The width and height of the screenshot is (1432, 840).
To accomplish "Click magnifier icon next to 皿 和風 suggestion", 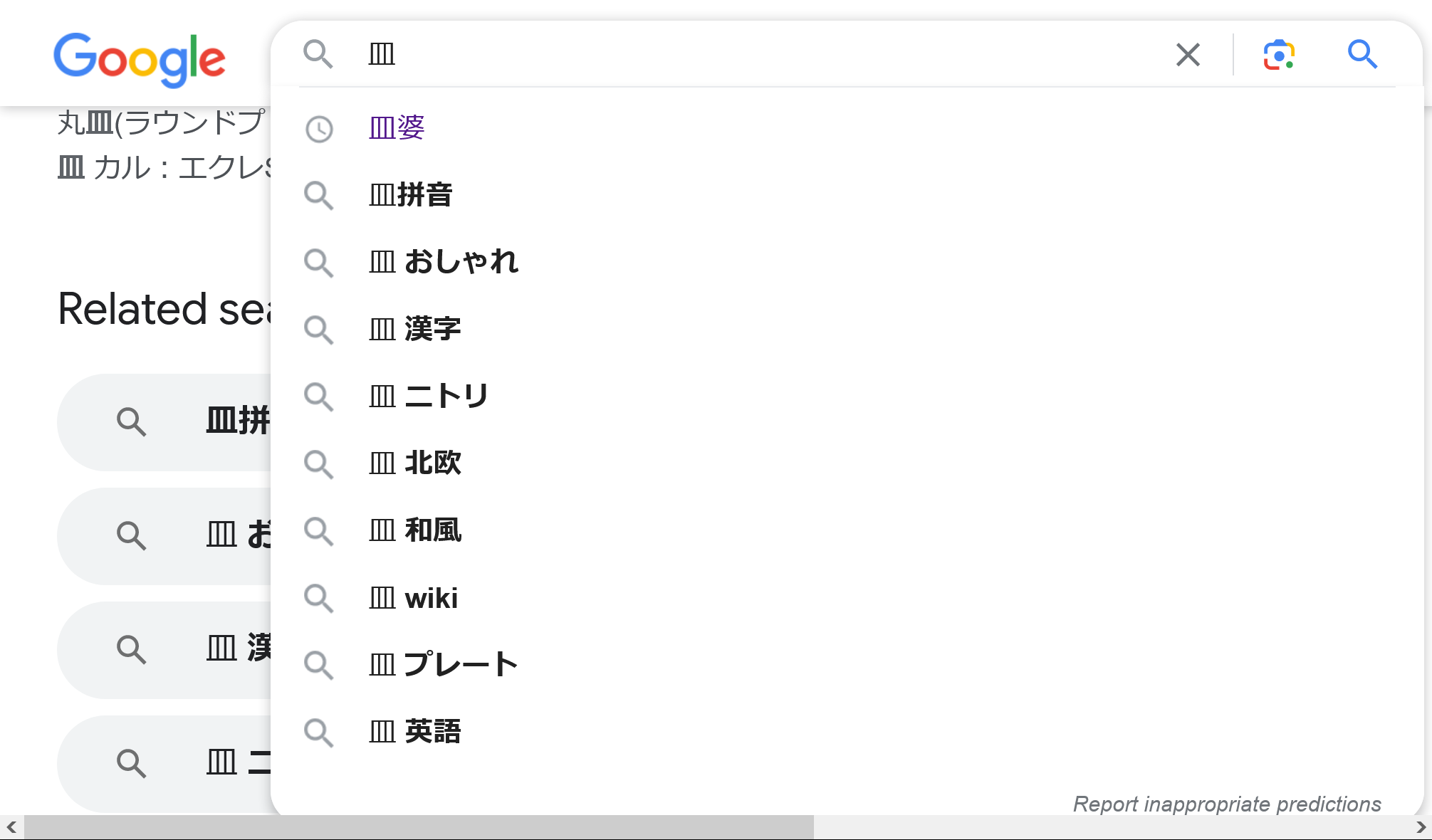I will (x=318, y=532).
